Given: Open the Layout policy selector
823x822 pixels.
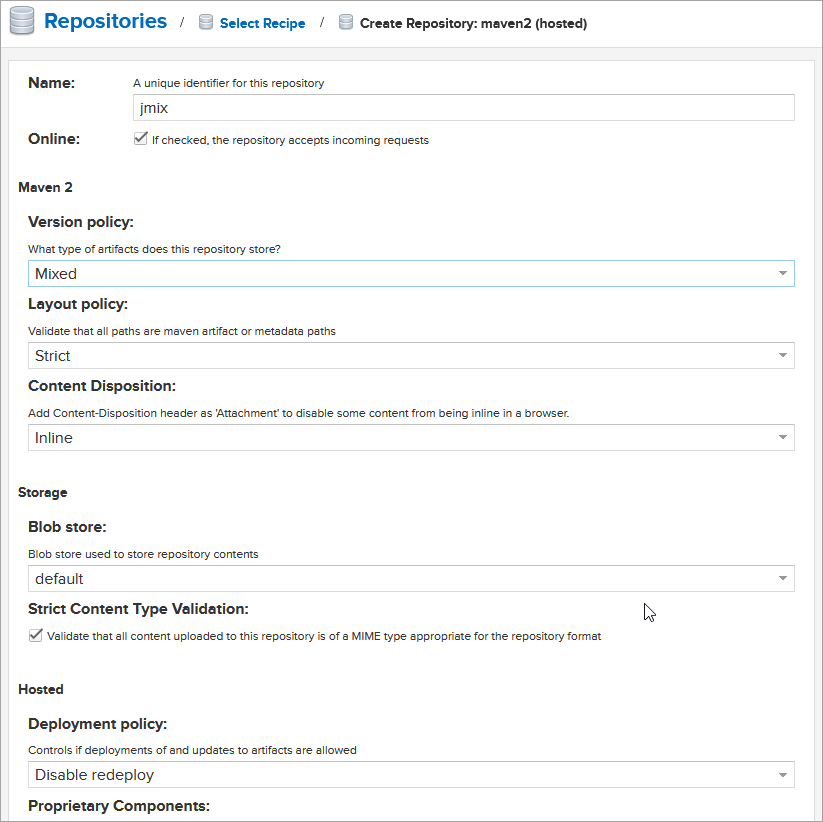Looking at the screenshot, I should point(410,355).
